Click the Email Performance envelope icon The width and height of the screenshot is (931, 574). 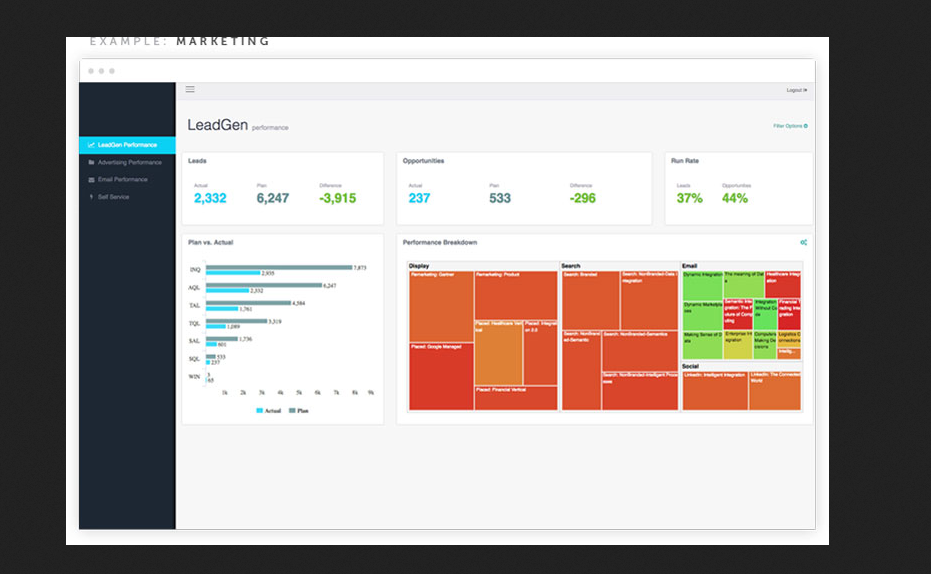pyautogui.click(x=91, y=180)
